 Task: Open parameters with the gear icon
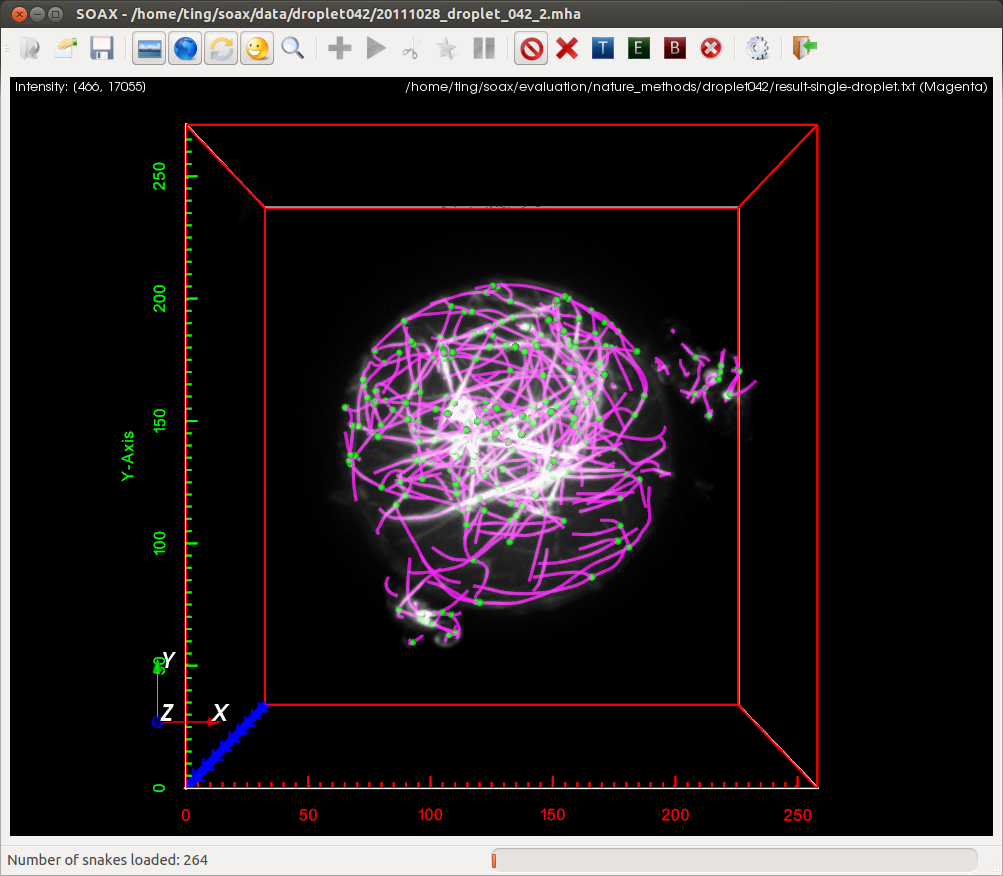(x=758, y=47)
